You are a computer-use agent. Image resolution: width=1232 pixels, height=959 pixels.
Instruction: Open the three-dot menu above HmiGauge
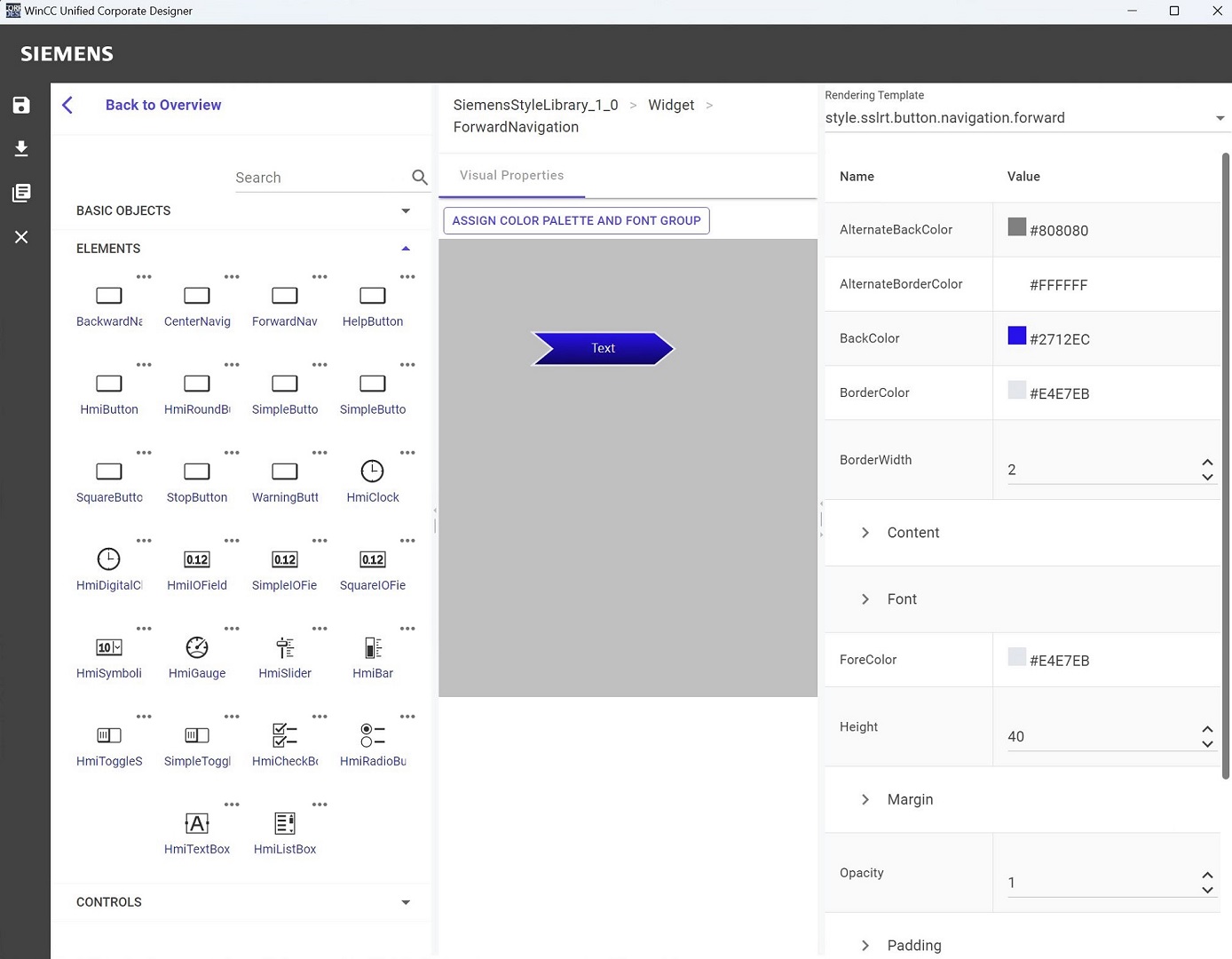click(x=232, y=629)
